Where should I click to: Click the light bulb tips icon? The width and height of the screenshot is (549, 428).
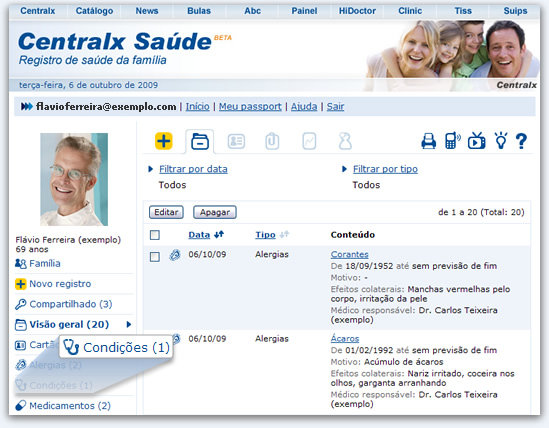tap(501, 140)
